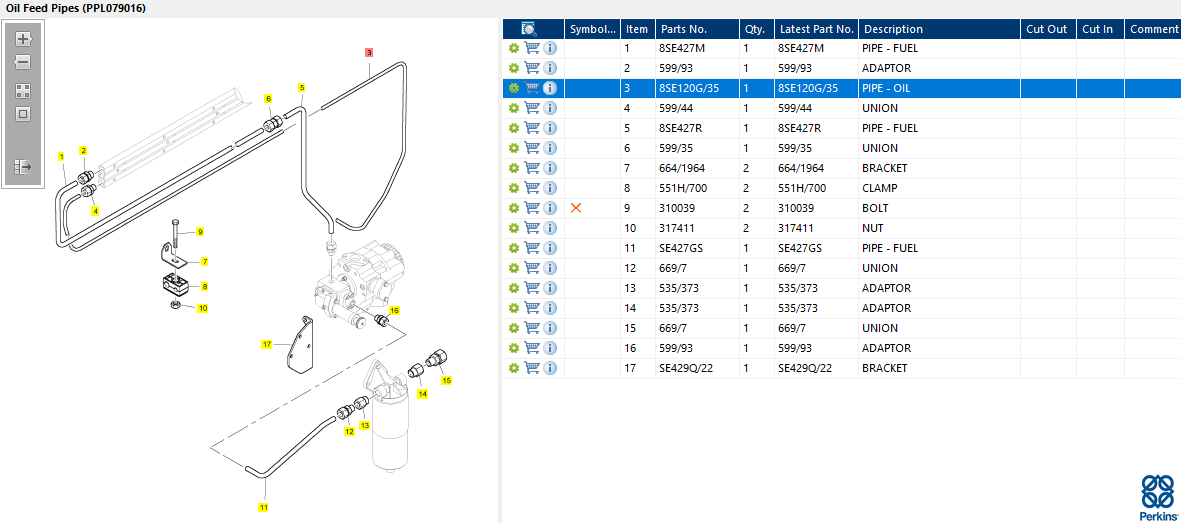Click callout label 11 on the diagram
Image resolution: width=1181 pixels, height=523 pixels.
click(264, 507)
